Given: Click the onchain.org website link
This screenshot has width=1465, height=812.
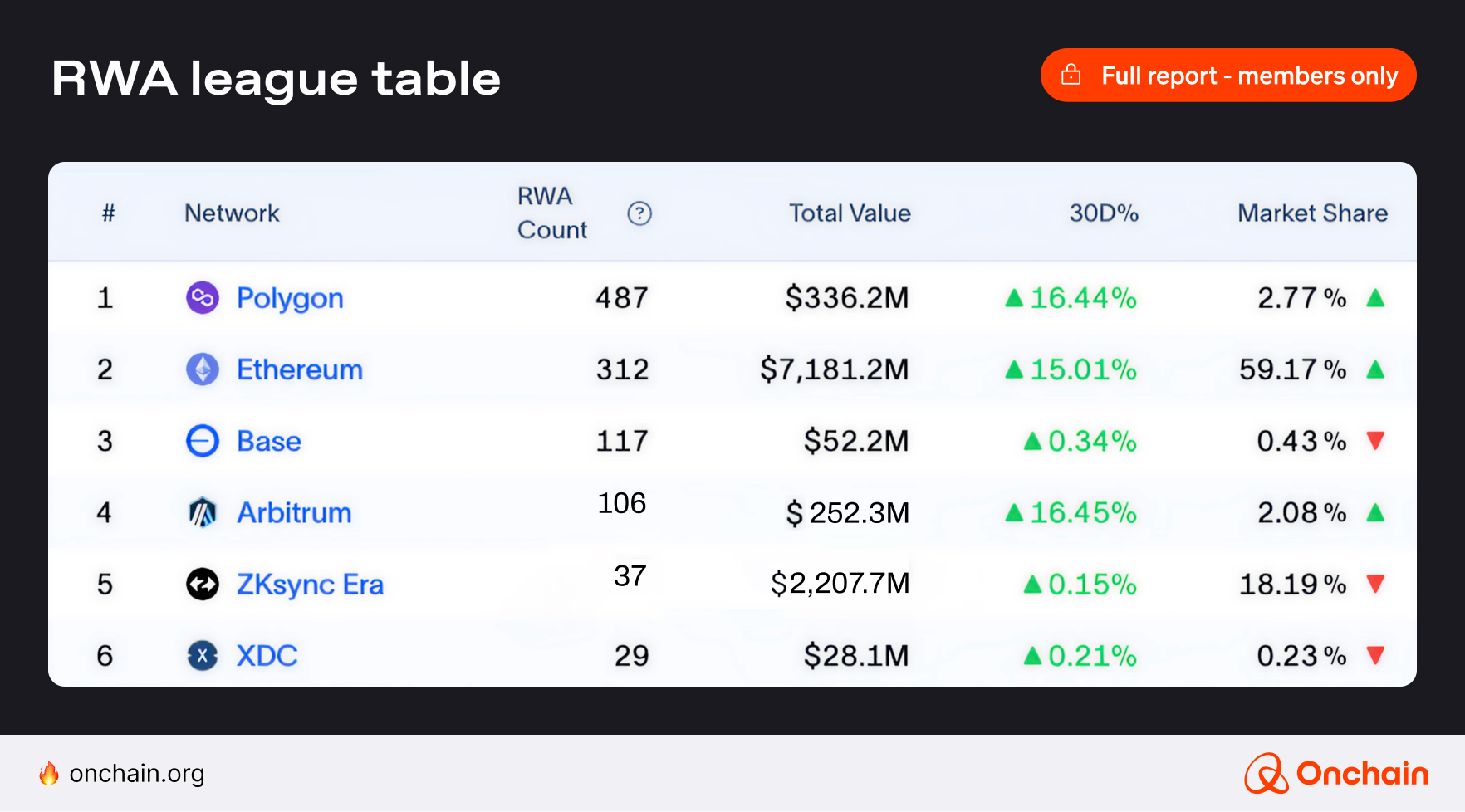Looking at the screenshot, I should pos(136,774).
